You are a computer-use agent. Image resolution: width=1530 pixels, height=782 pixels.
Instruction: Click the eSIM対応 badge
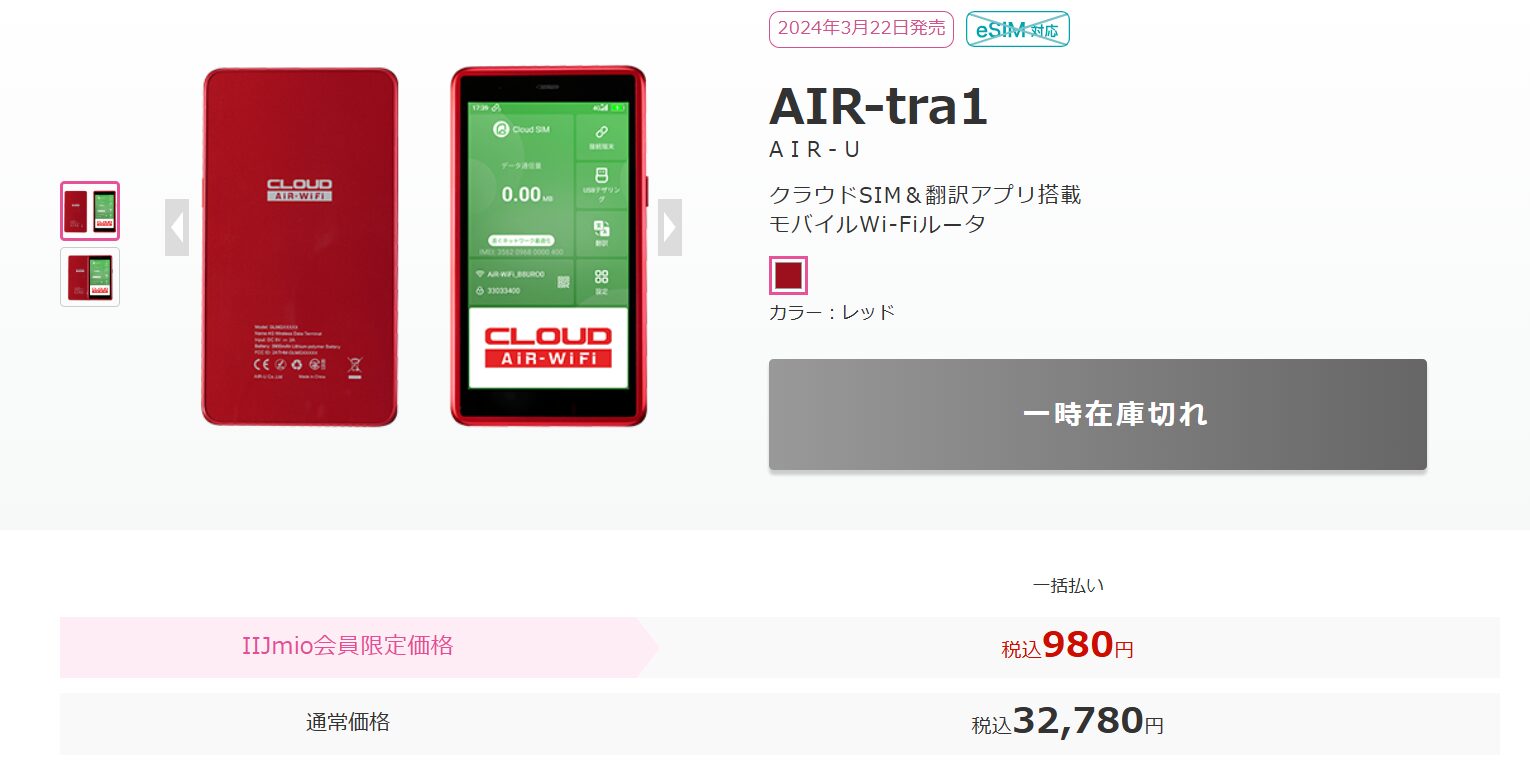(1018, 29)
